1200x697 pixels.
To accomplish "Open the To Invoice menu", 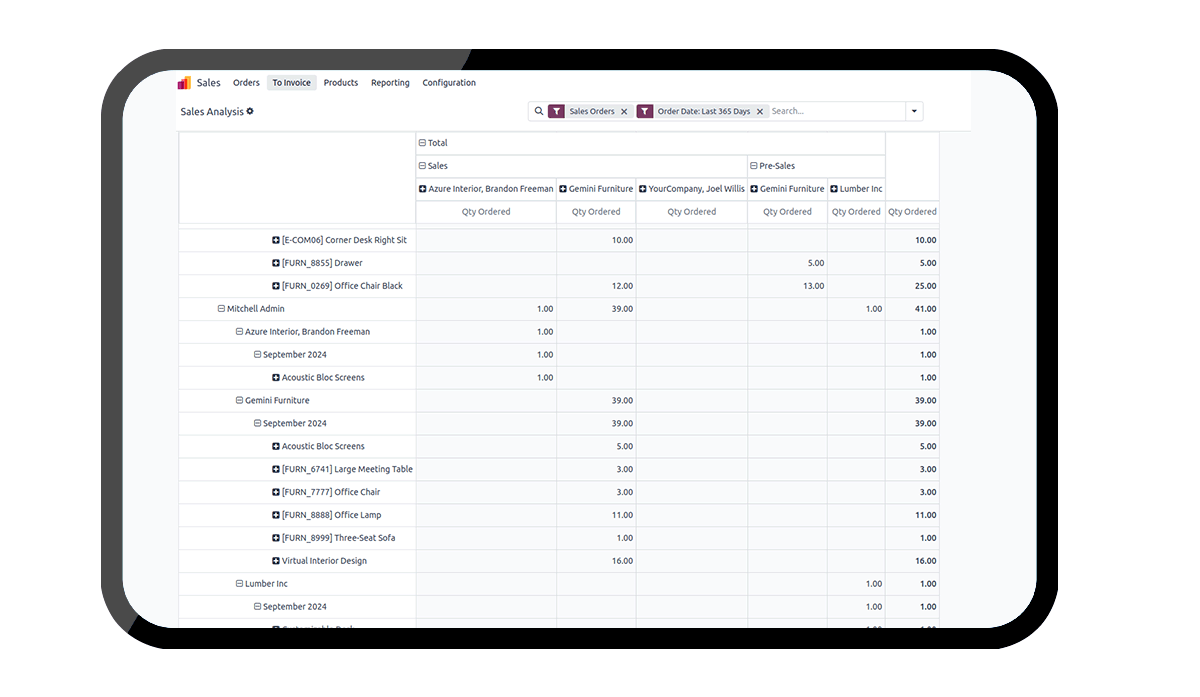I will (292, 83).
